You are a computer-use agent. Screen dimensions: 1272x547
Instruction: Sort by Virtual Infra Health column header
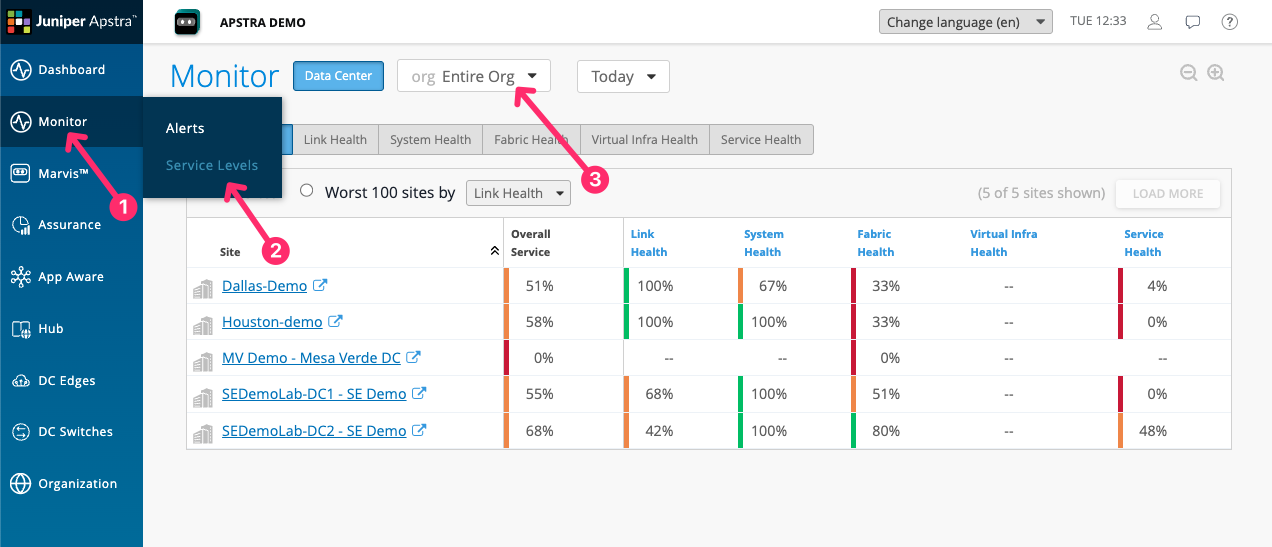pos(1003,243)
